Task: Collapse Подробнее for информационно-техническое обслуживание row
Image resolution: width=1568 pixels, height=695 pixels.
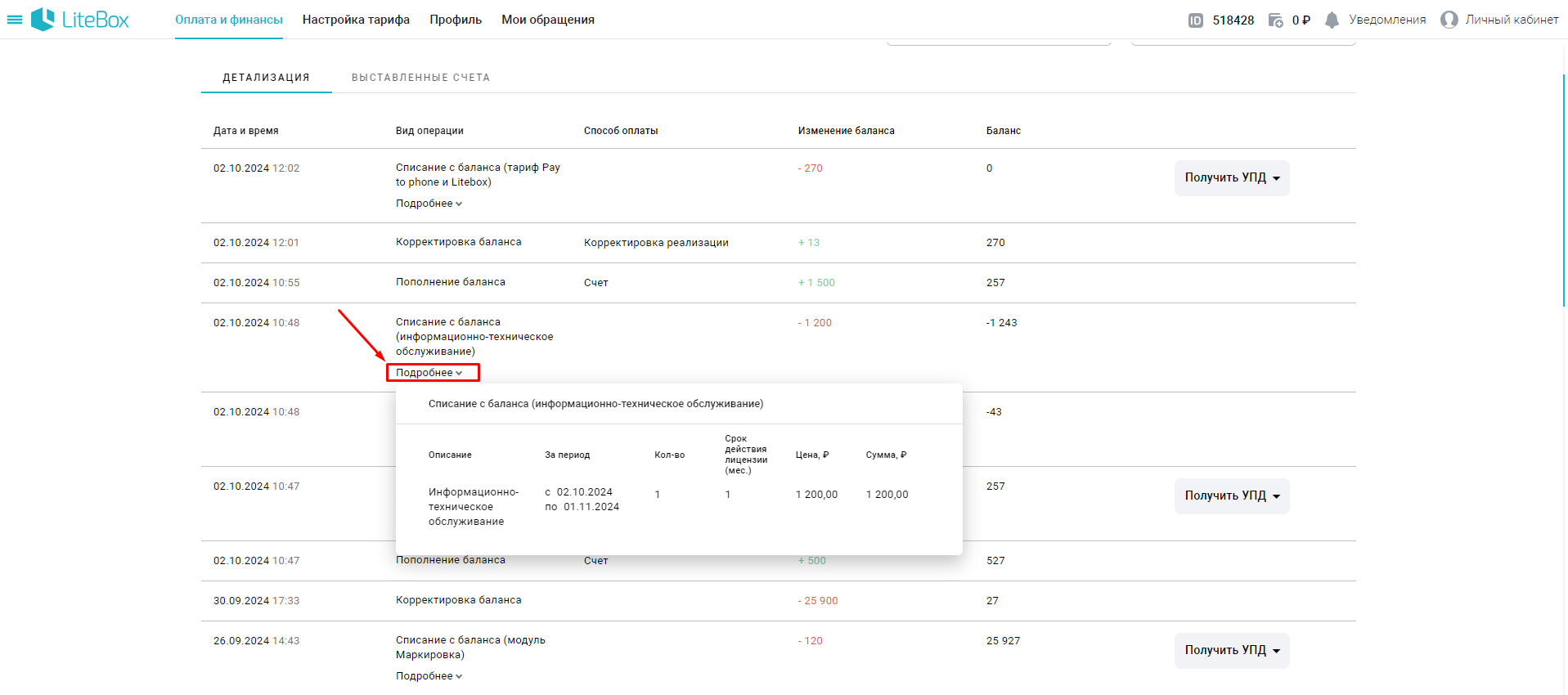Action: pos(429,373)
